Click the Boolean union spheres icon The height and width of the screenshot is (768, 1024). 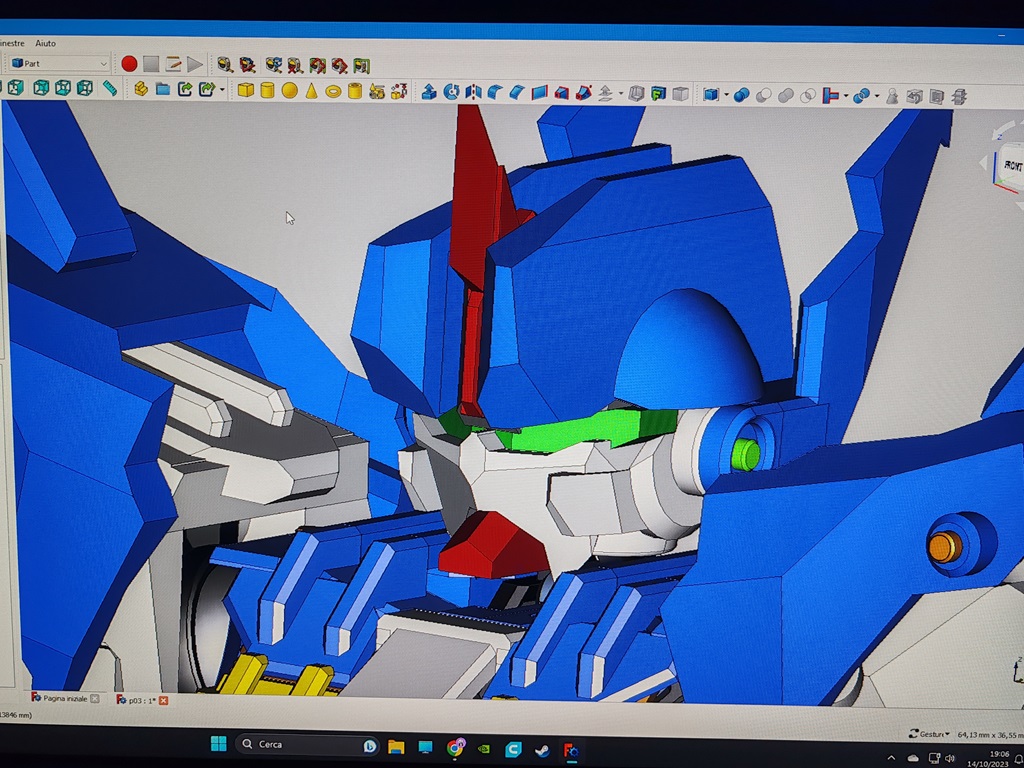click(741, 96)
